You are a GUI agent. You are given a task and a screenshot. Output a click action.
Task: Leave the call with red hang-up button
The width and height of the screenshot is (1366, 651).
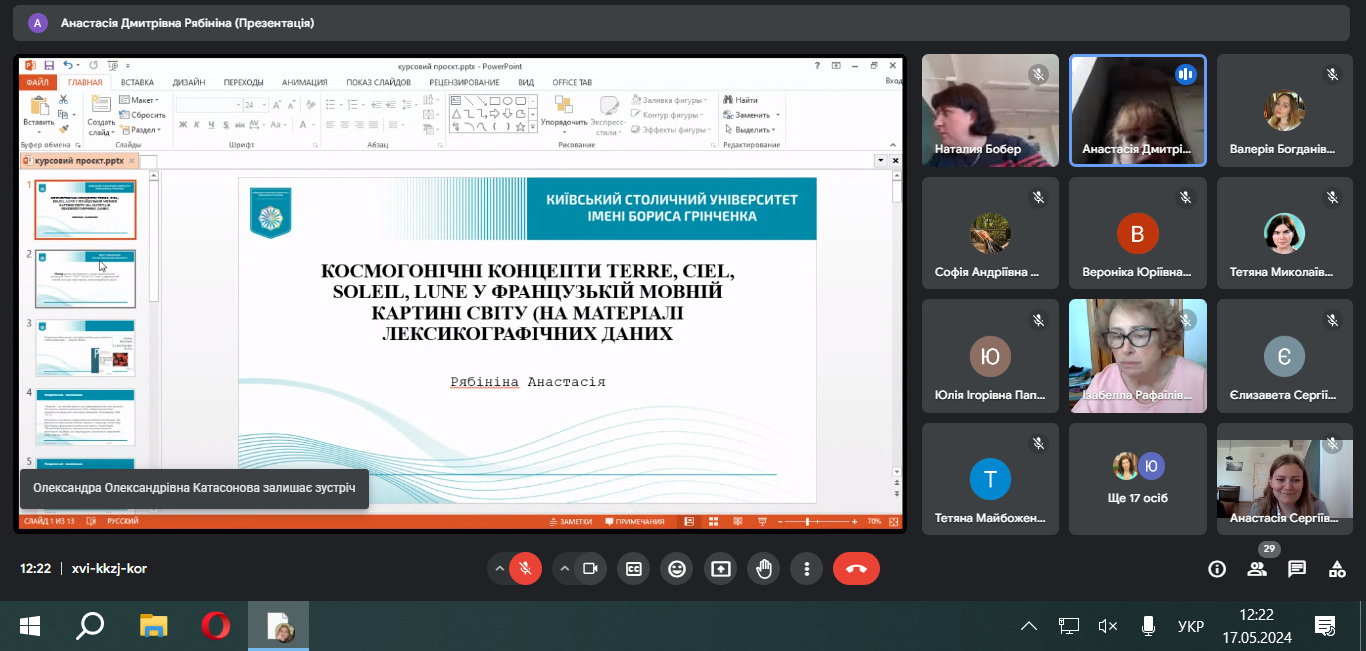856,569
